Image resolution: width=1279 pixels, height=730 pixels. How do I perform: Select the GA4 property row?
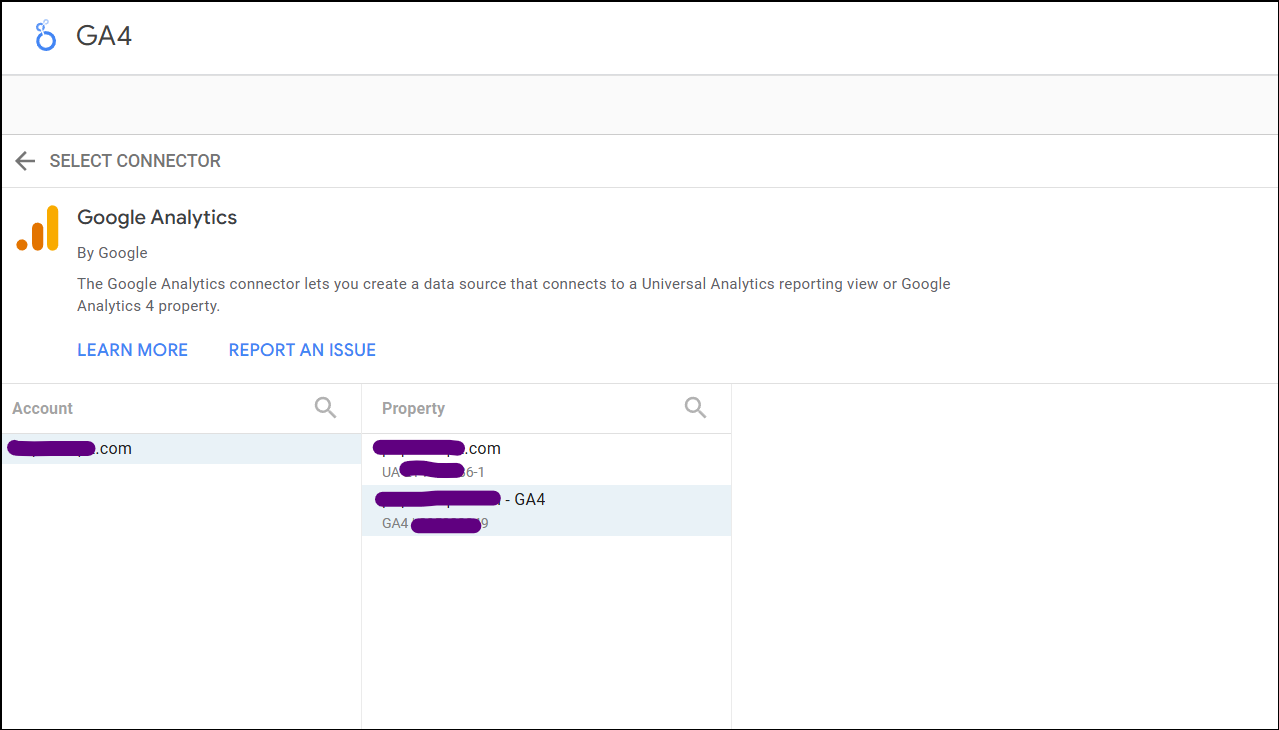coord(546,510)
